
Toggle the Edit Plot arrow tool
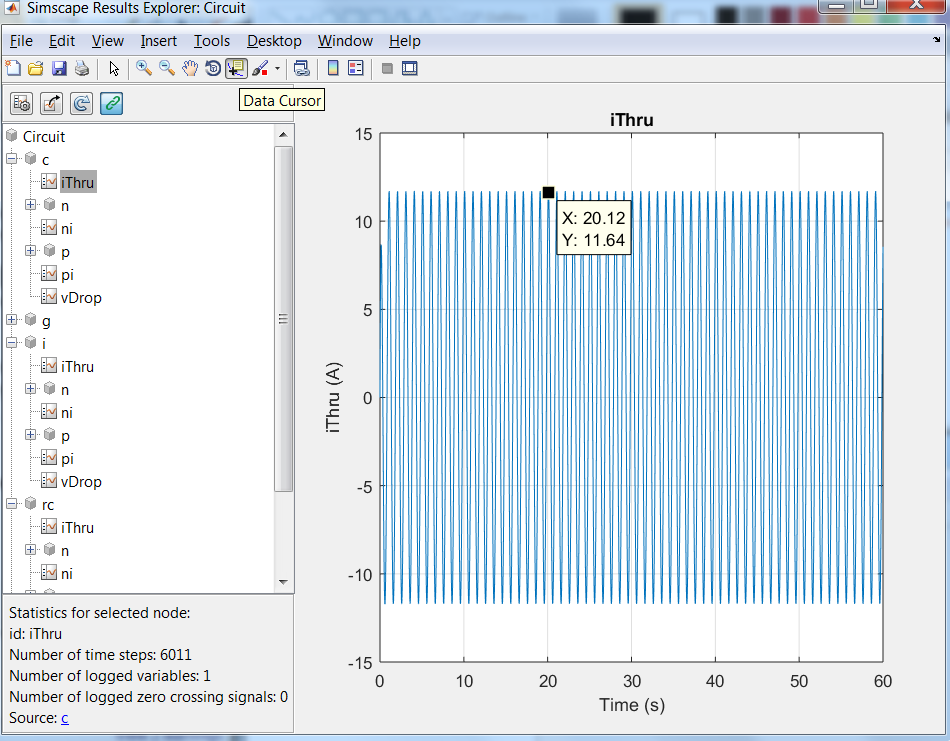pos(114,68)
